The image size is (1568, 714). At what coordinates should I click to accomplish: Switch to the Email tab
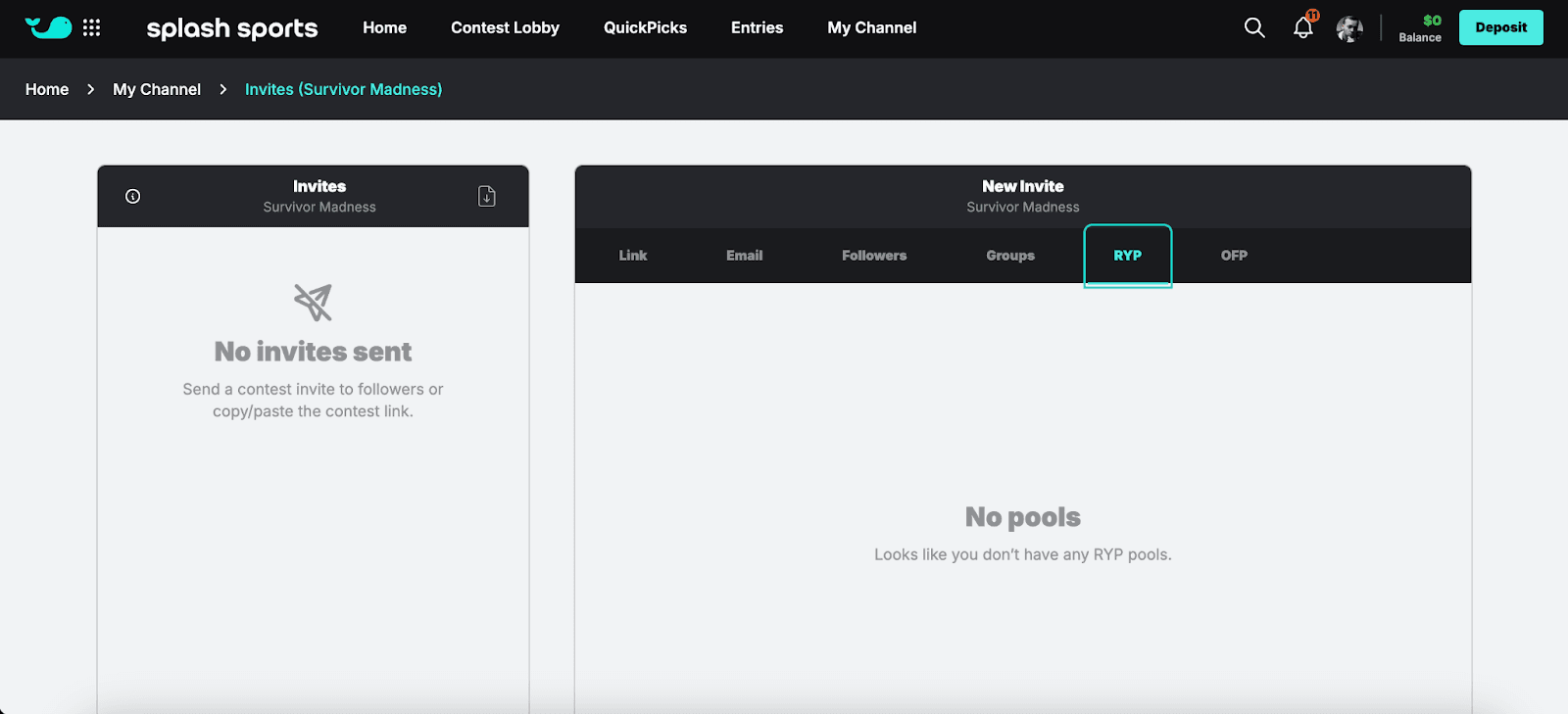click(745, 256)
